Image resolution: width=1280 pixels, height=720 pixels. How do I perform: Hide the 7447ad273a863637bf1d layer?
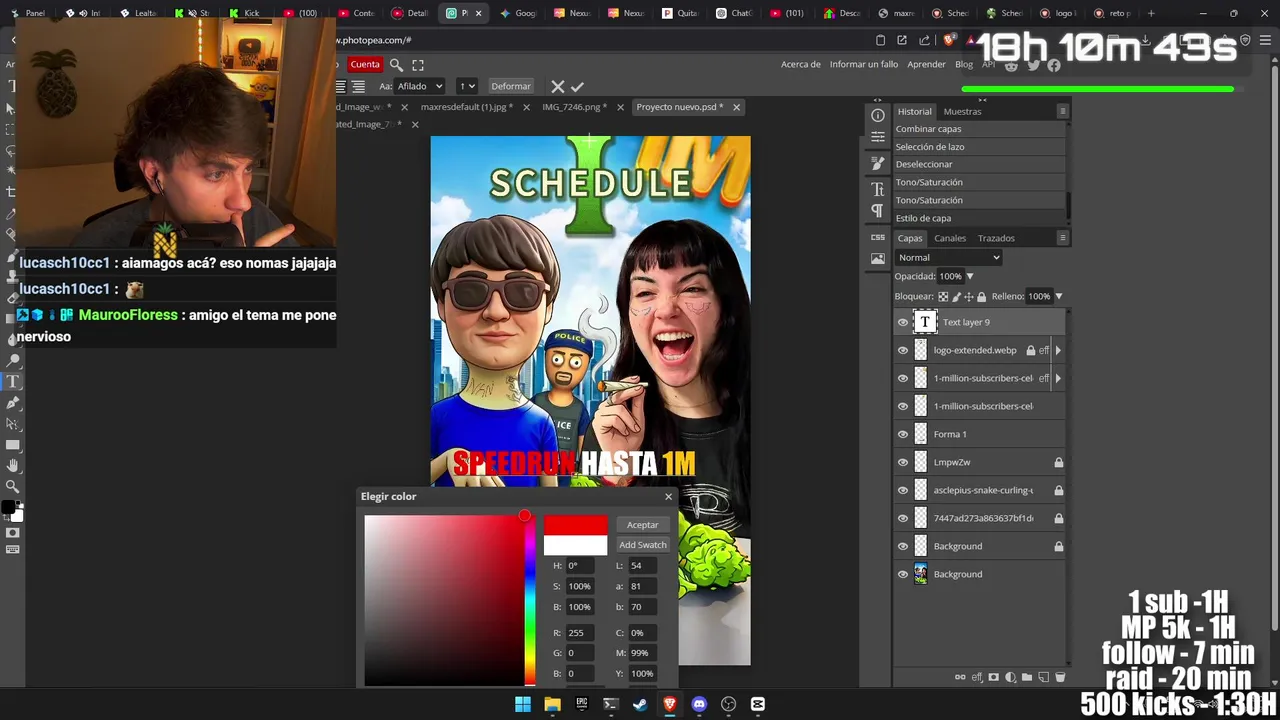tap(903, 518)
